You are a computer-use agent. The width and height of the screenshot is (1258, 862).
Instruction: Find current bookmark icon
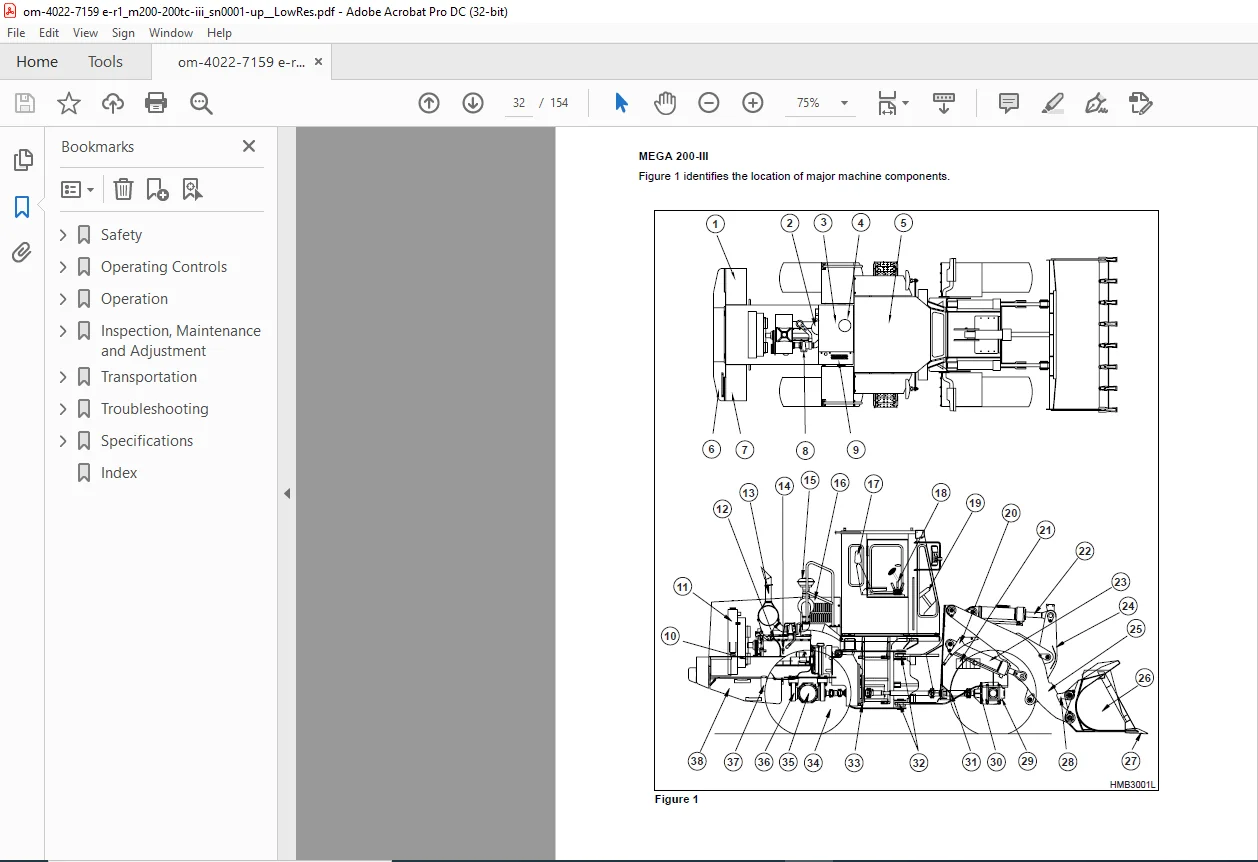[193, 189]
